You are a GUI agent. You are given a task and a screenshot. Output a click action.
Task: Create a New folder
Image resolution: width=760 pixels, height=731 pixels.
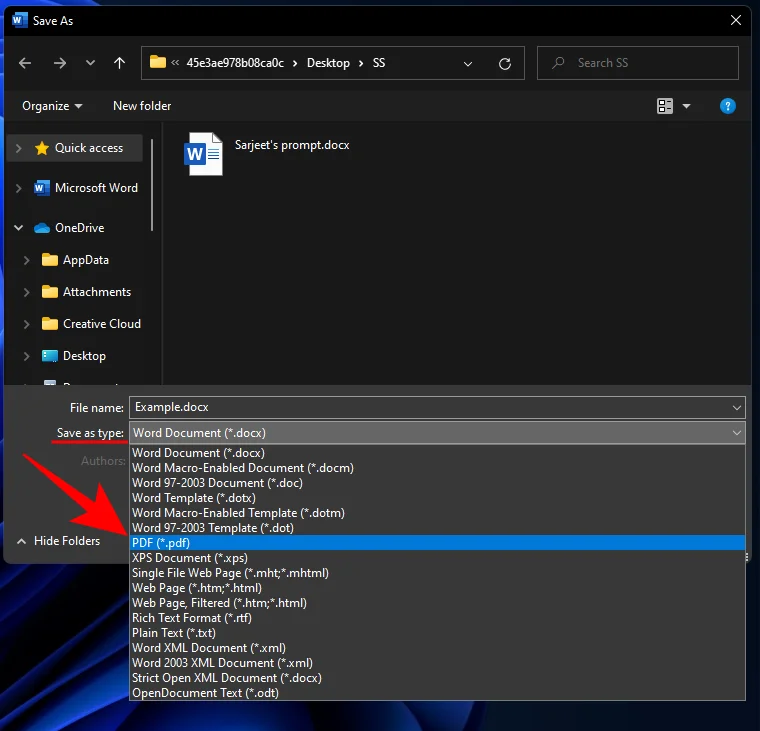(142, 106)
